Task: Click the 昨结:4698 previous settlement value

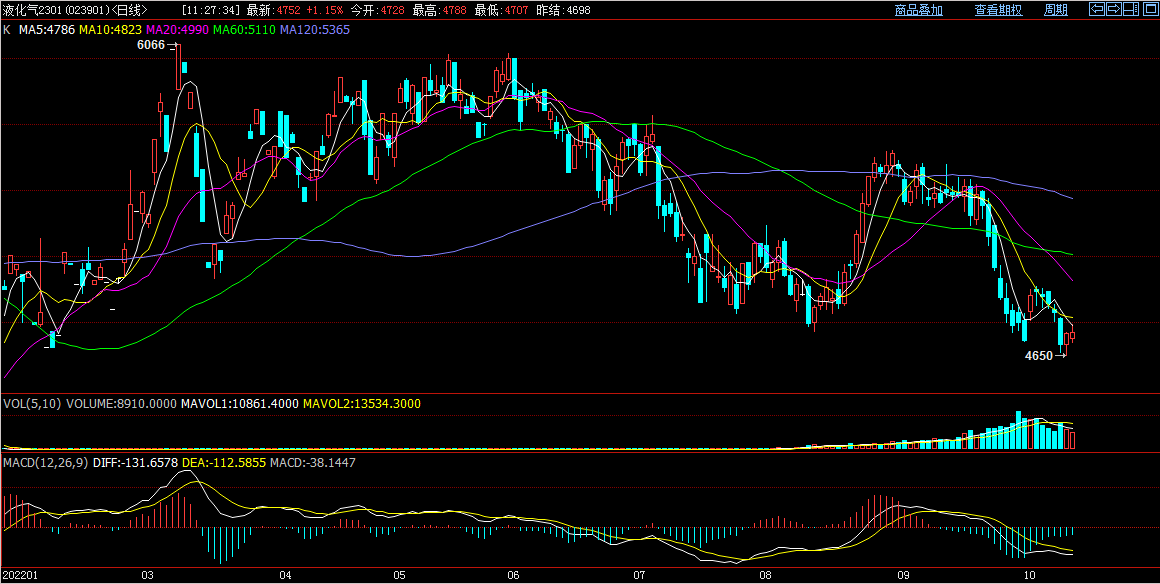Action: pos(562,10)
